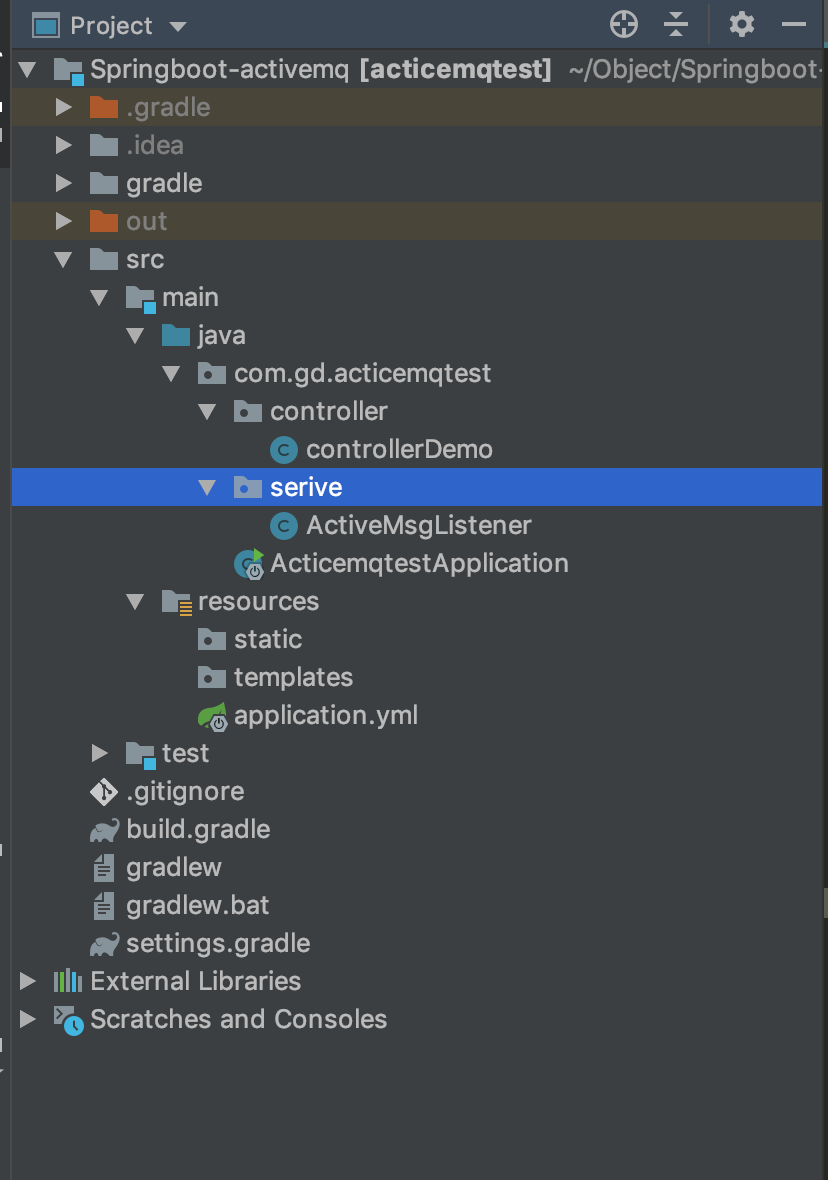Hide the Project tool window with minimize dash

point(794,25)
